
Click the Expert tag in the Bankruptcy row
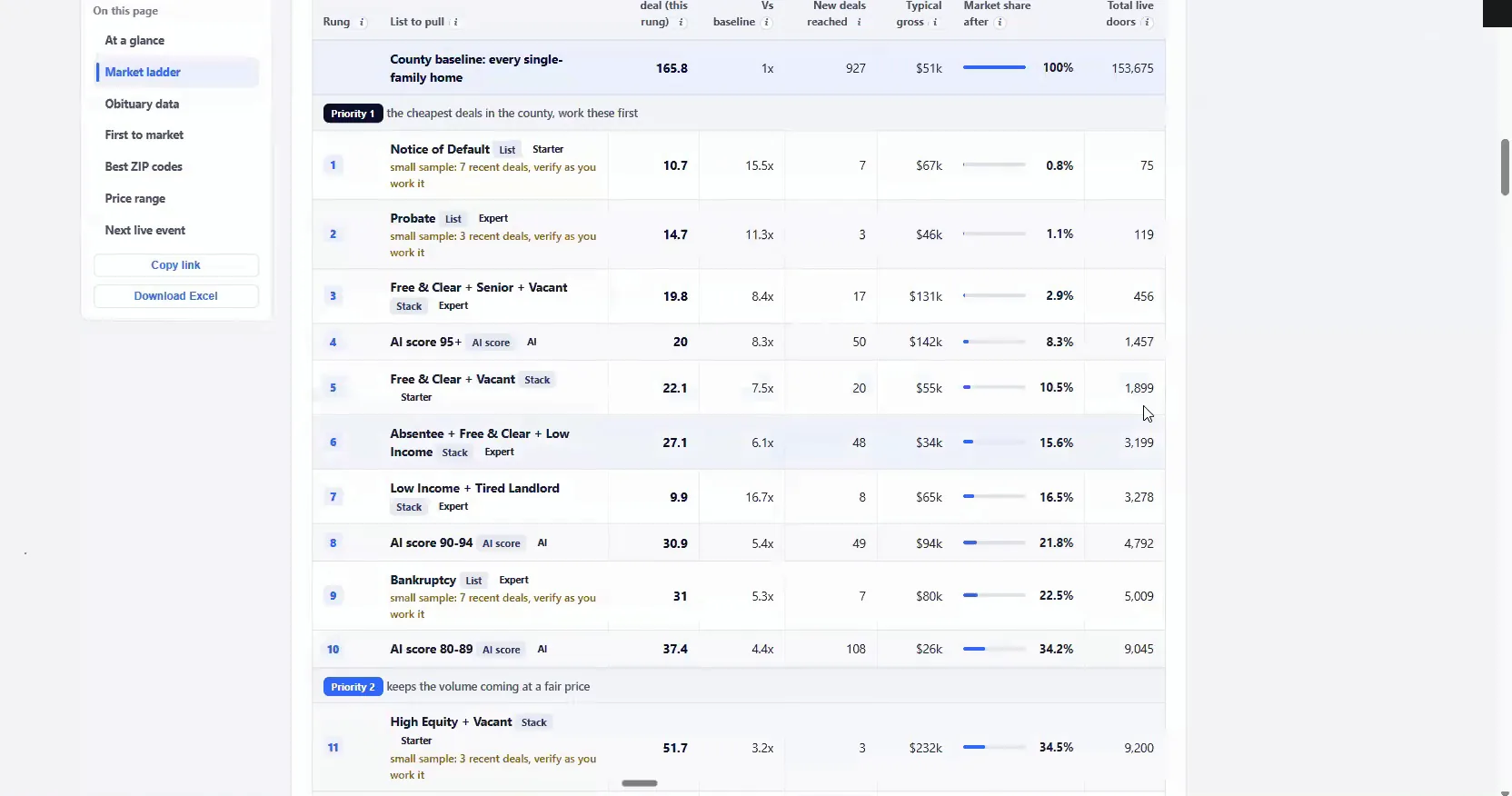(x=513, y=580)
